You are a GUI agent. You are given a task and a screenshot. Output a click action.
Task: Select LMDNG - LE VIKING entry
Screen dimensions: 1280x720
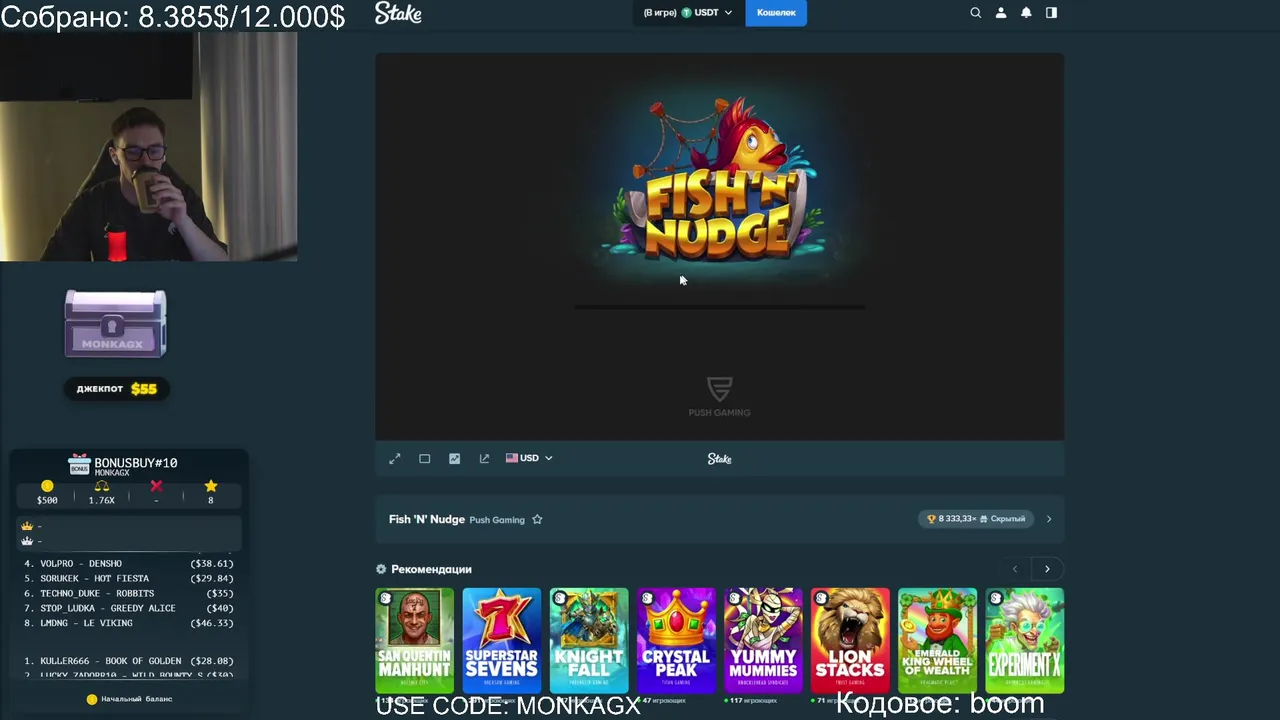click(x=129, y=623)
